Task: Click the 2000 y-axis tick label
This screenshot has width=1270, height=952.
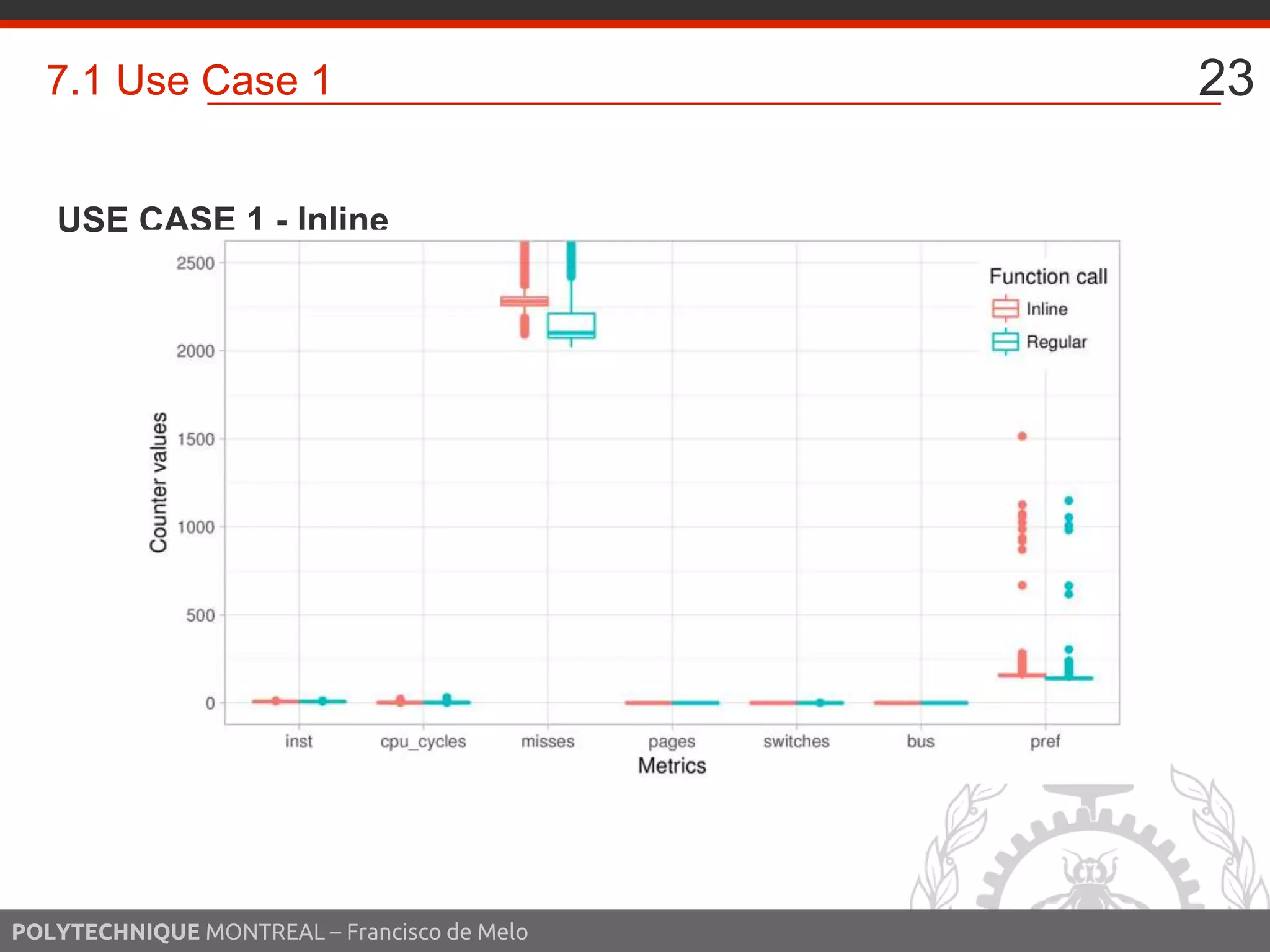Action: tap(195, 351)
